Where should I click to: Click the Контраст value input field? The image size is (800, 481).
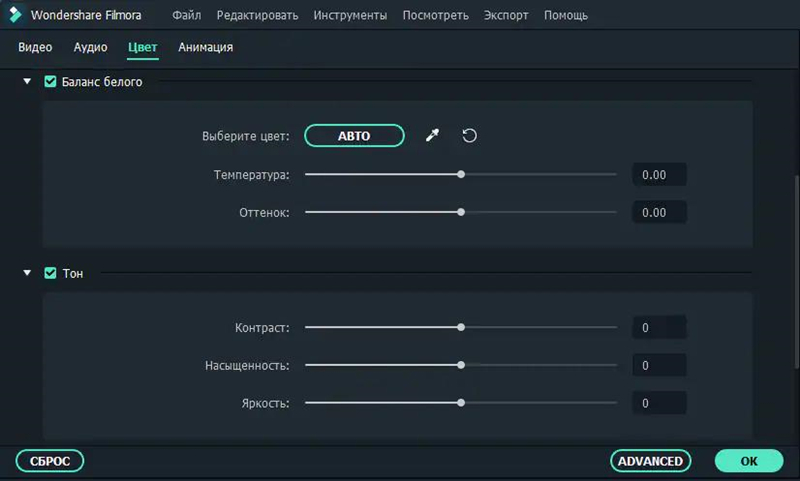click(659, 327)
